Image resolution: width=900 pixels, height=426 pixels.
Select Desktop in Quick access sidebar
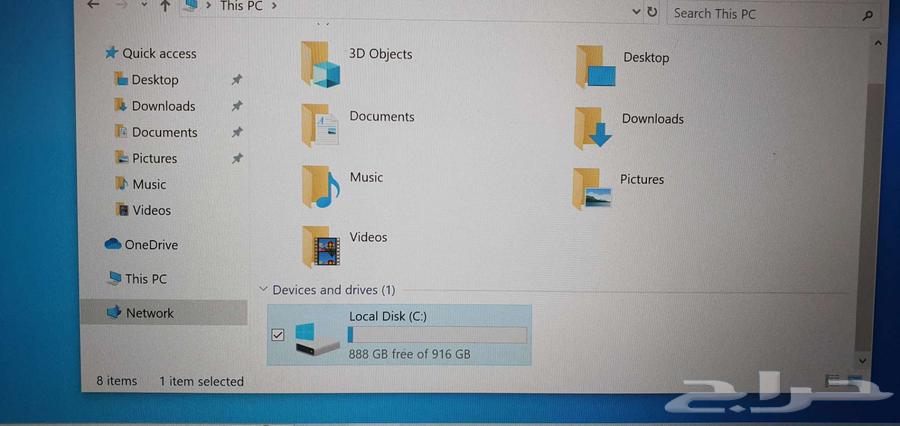[155, 80]
